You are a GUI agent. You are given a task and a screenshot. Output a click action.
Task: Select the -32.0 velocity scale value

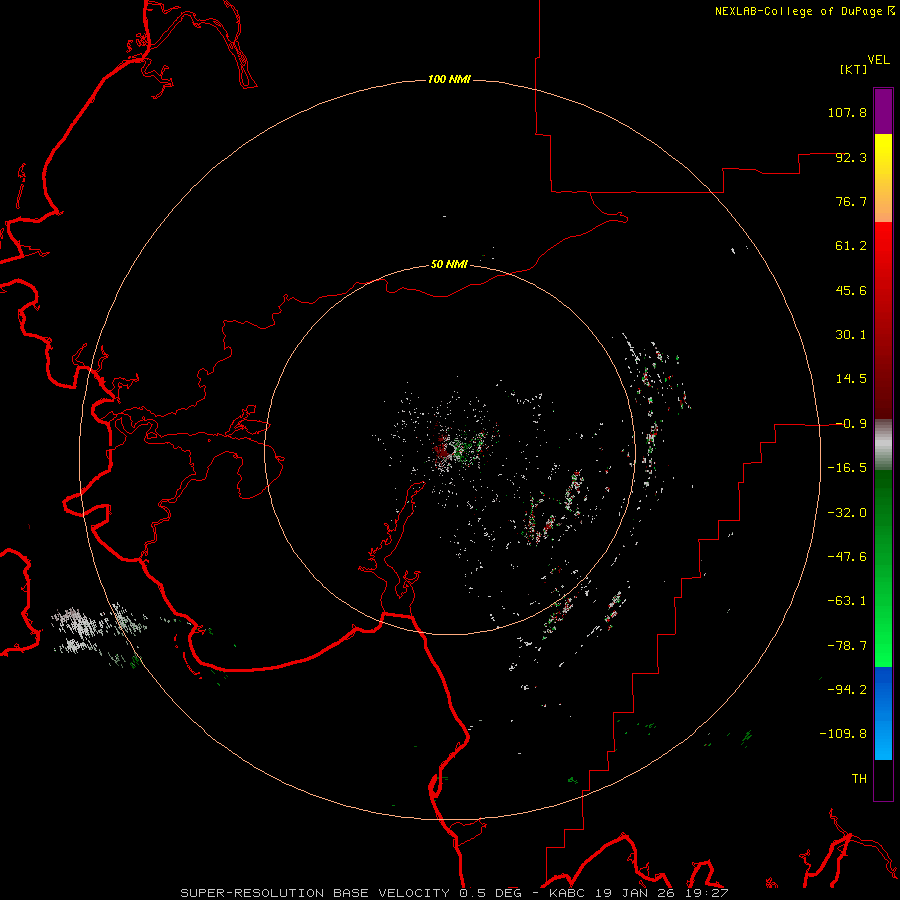(x=847, y=513)
